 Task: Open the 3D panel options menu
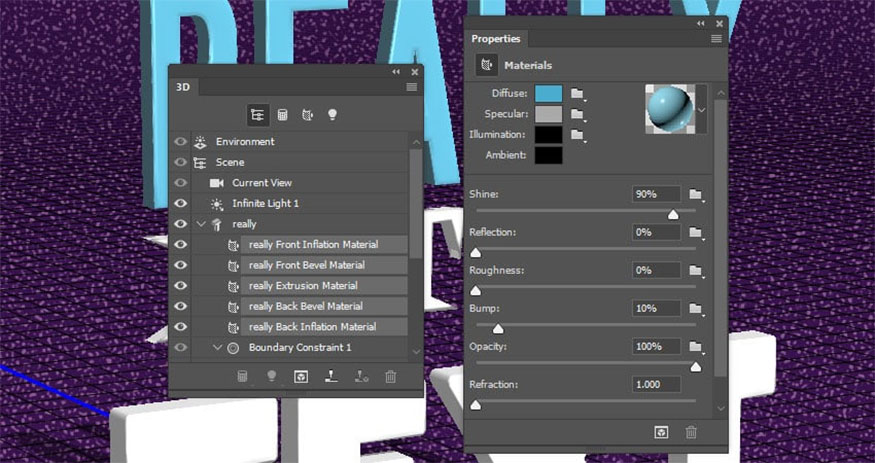coord(412,87)
